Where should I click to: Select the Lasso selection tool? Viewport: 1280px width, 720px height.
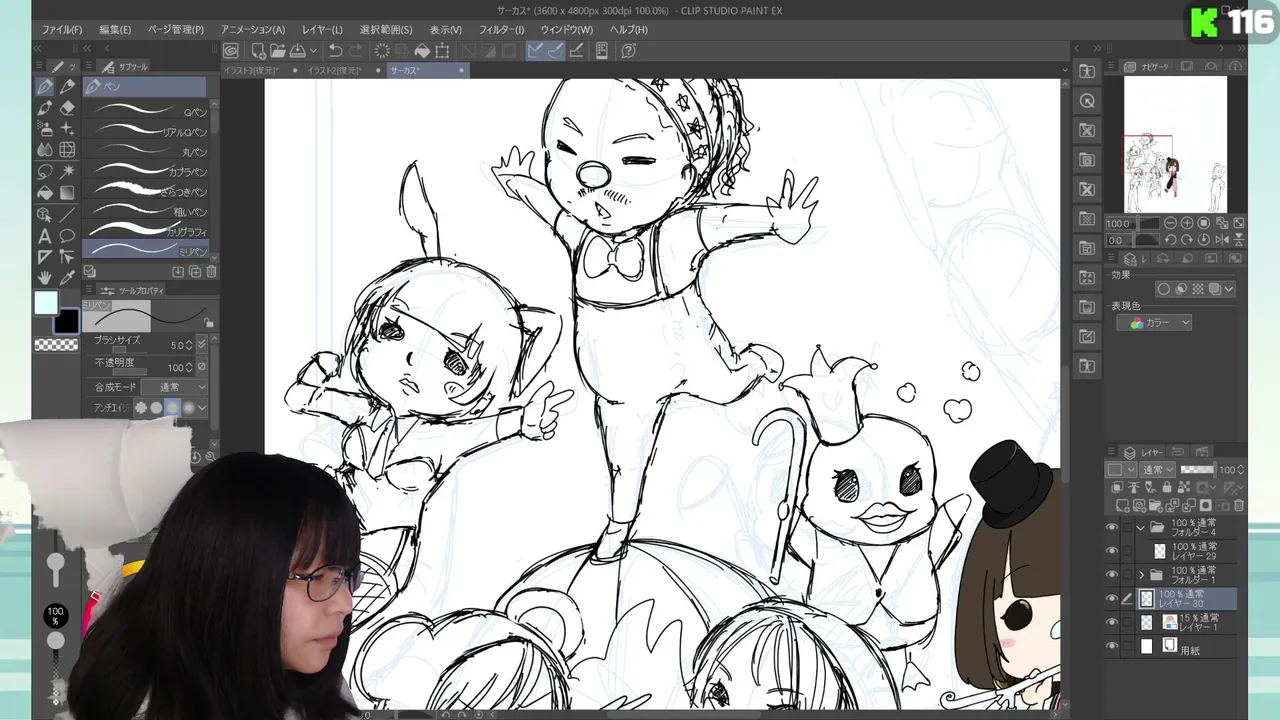click(45, 171)
